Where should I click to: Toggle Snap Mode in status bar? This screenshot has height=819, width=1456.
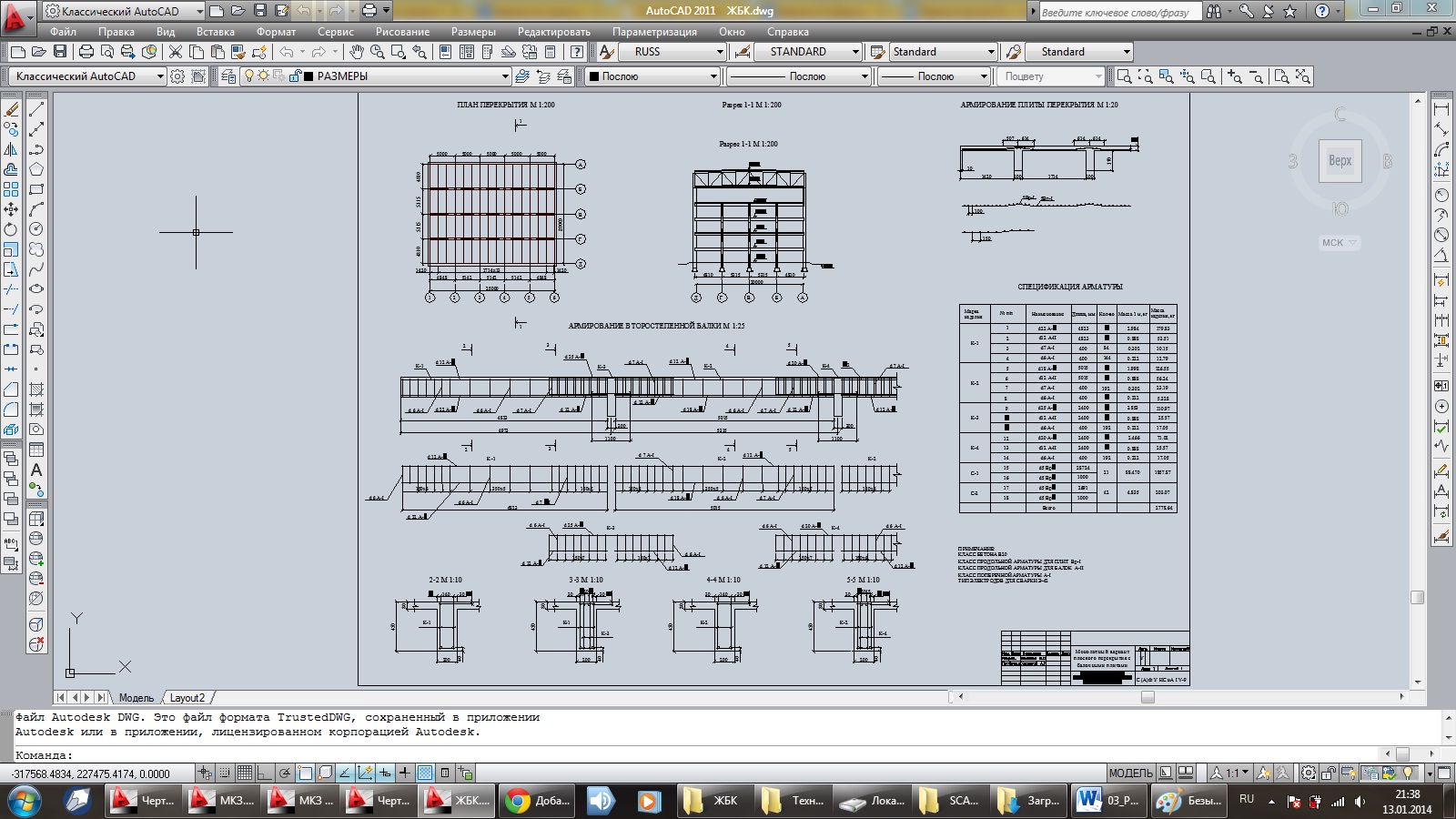tap(225, 773)
